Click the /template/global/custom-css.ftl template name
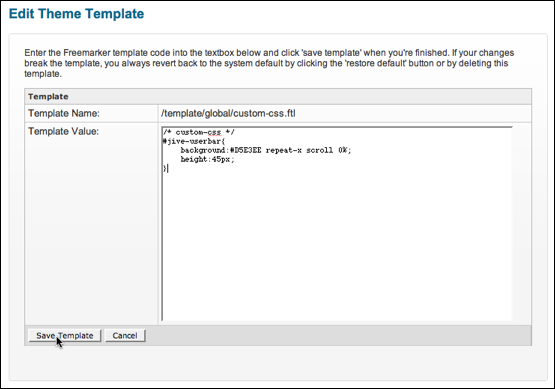The image size is (555, 389). click(x=228, y=114)
